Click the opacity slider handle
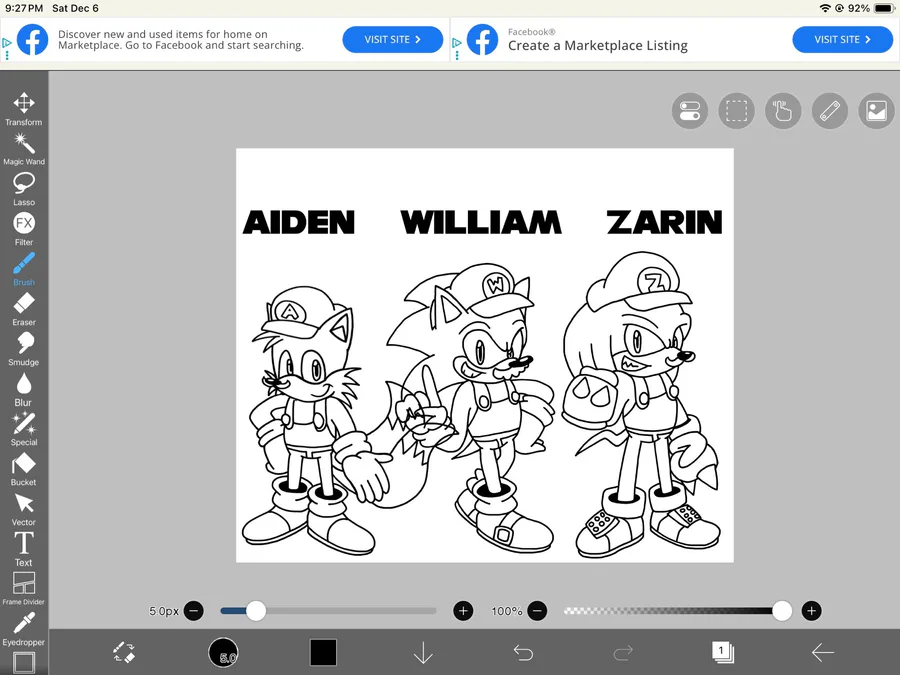Image resolution: width=900 pixels, height=675 pixels. pyautogui.click(x=782, y=611)
